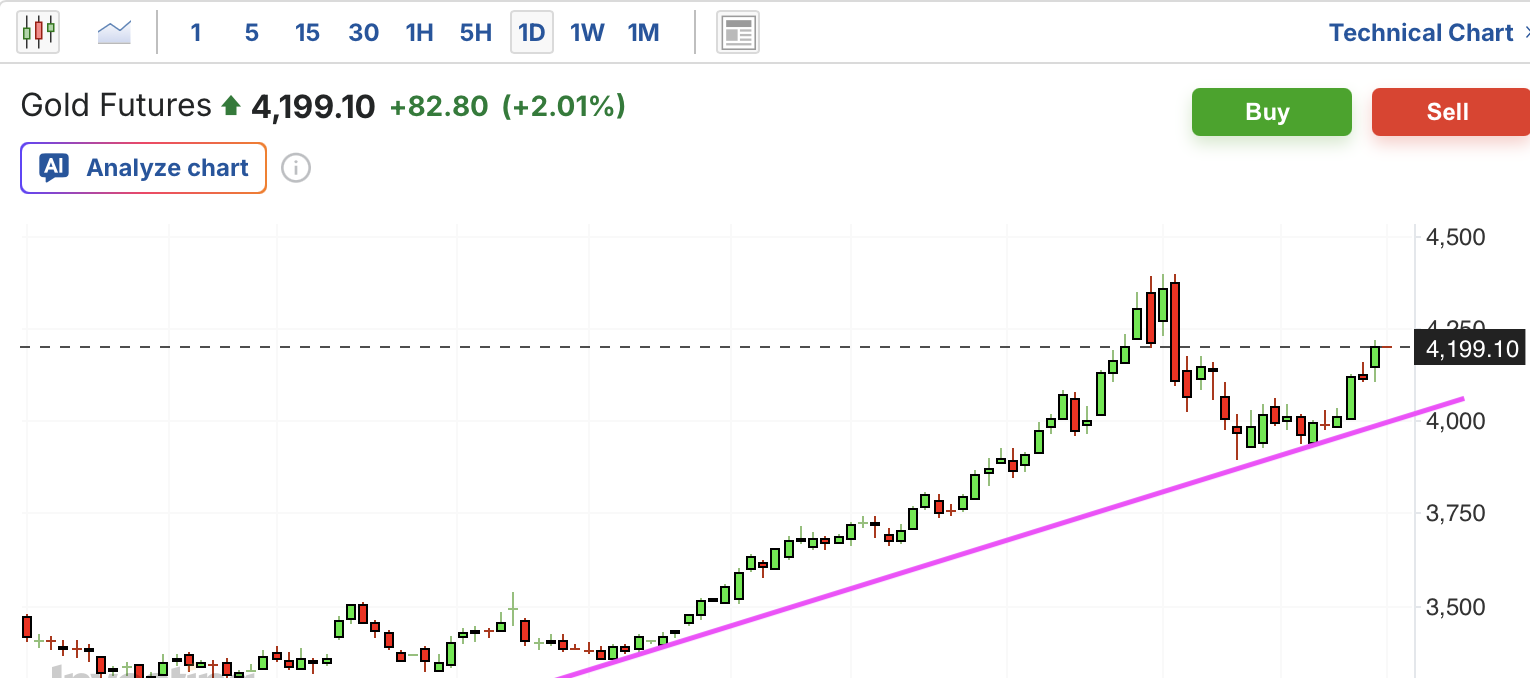Select the 5 minute interval
This screenshot has width=1530, height=678.
coord(251,33)
